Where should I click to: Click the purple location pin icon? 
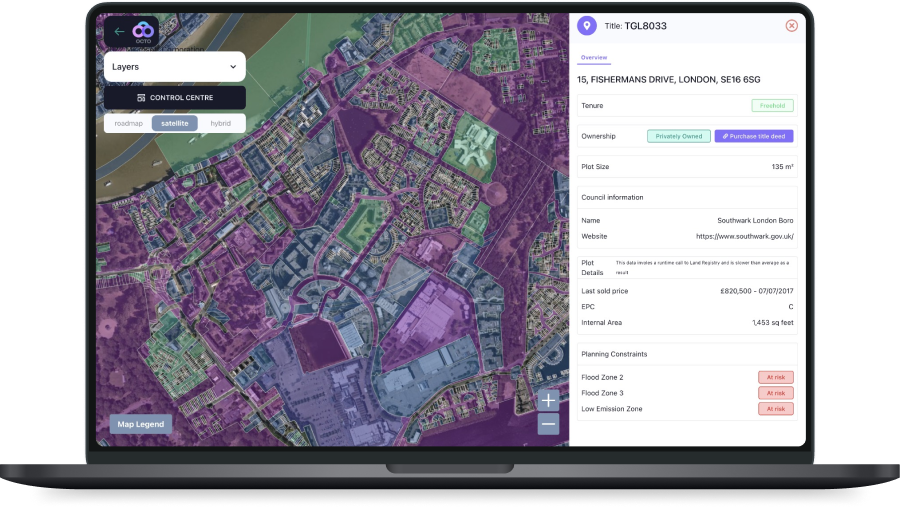(587, 26)
